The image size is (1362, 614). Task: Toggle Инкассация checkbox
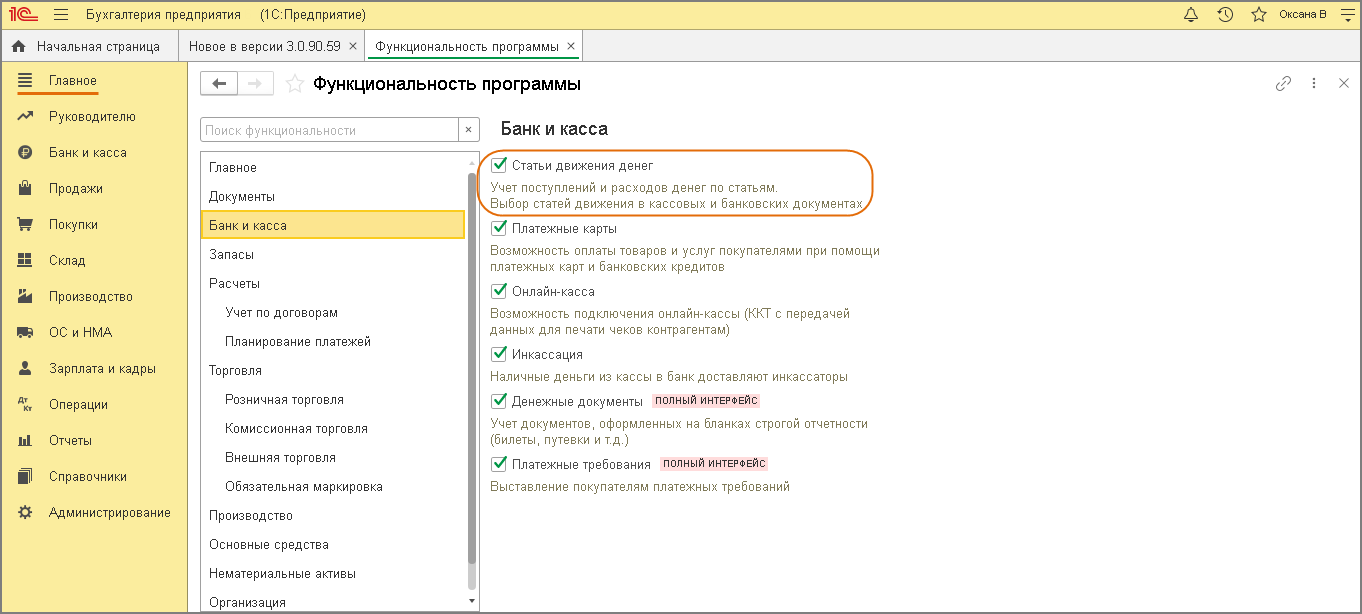click(x=499, y=354)
